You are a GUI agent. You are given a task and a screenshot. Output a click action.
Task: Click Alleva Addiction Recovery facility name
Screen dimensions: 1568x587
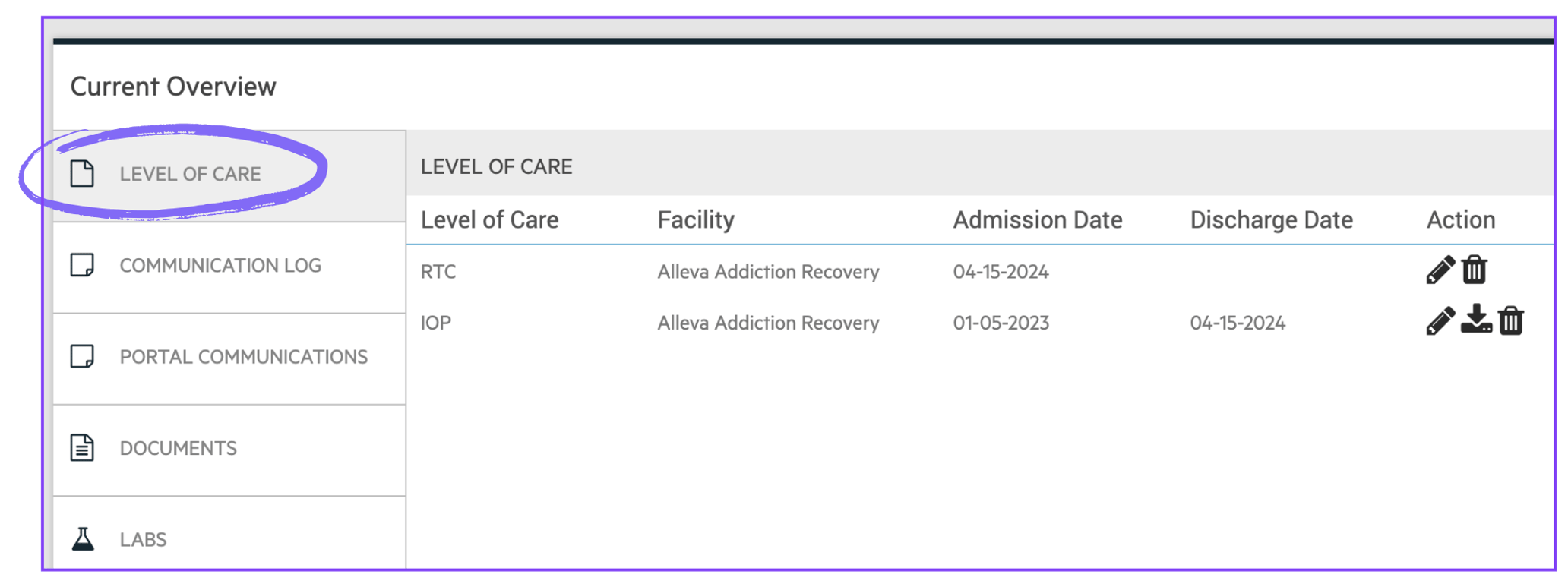768,271
